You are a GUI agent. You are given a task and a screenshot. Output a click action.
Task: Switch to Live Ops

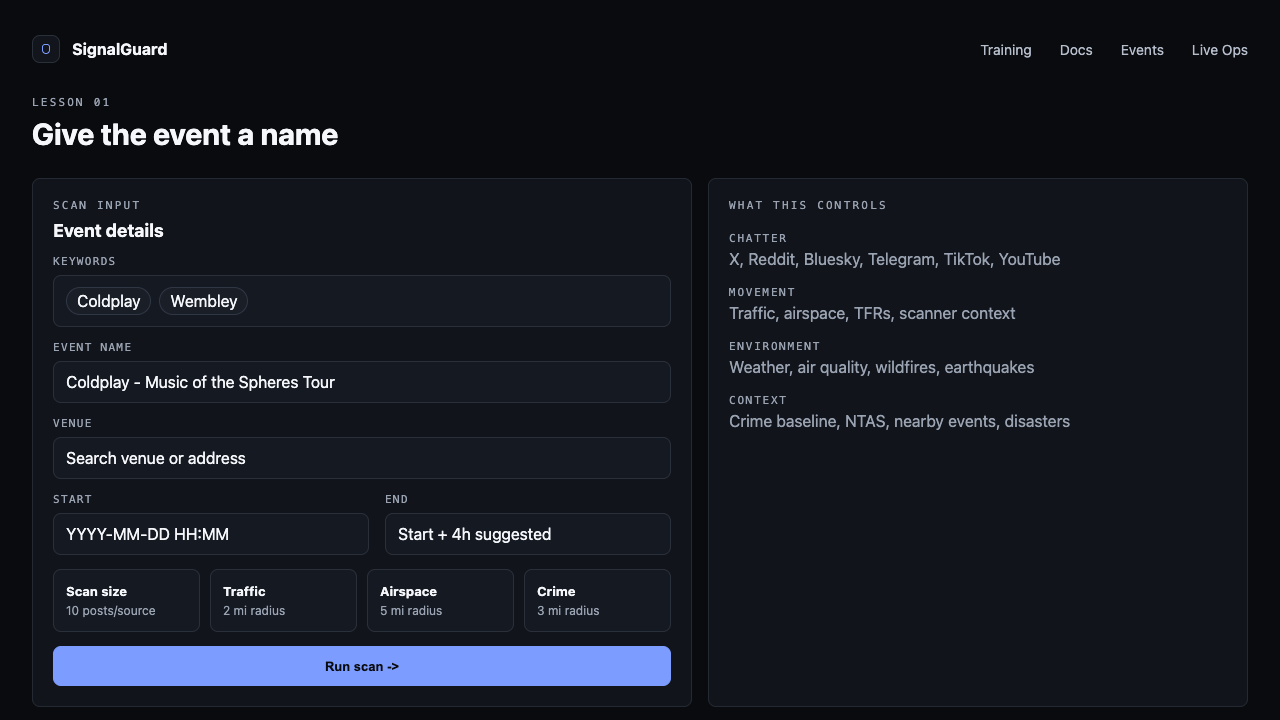tap(1220, 50)
